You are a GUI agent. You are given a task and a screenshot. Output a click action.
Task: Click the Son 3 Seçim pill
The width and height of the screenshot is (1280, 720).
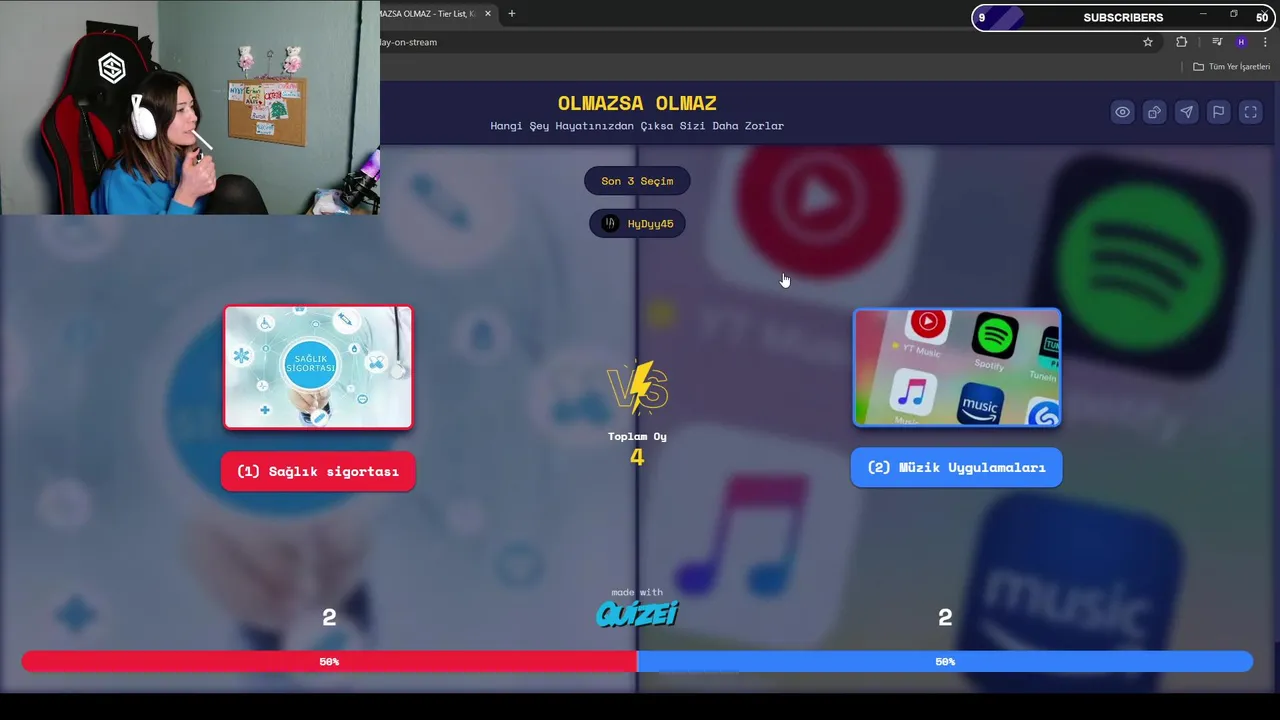click(x=637, y=181)
